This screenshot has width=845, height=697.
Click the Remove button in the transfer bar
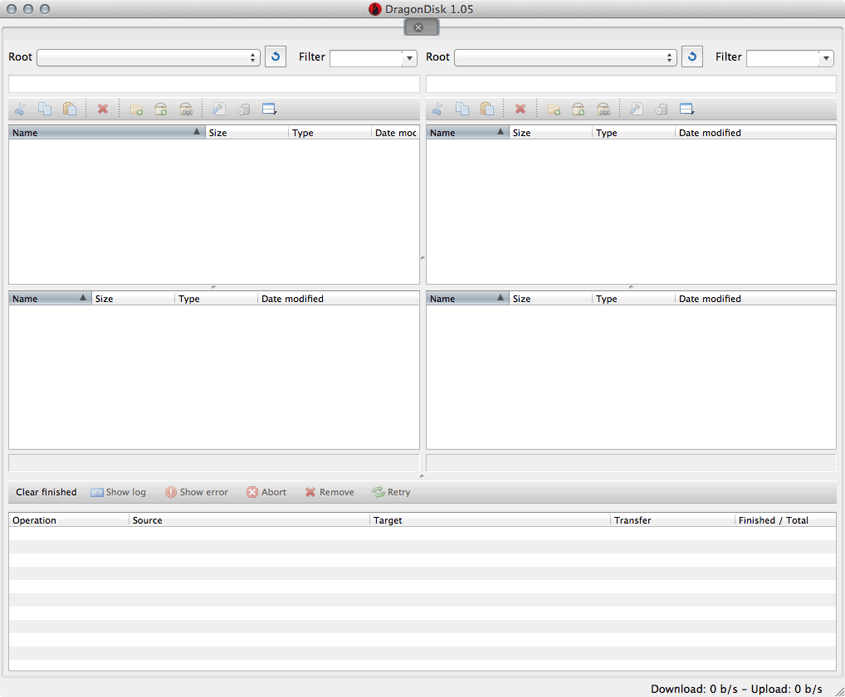click(329, 492)
